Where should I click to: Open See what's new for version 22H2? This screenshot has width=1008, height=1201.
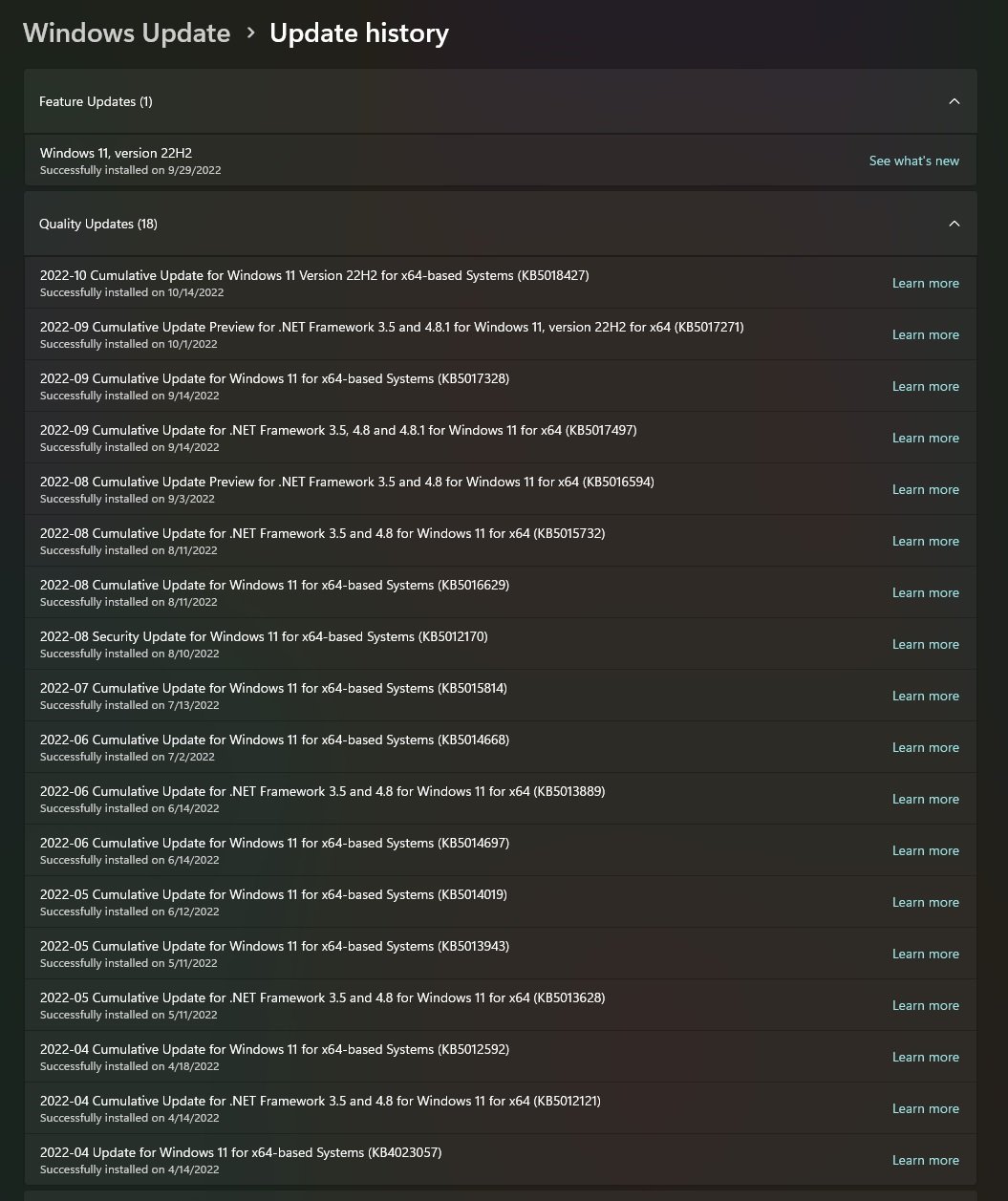click(x=913, y=161)
